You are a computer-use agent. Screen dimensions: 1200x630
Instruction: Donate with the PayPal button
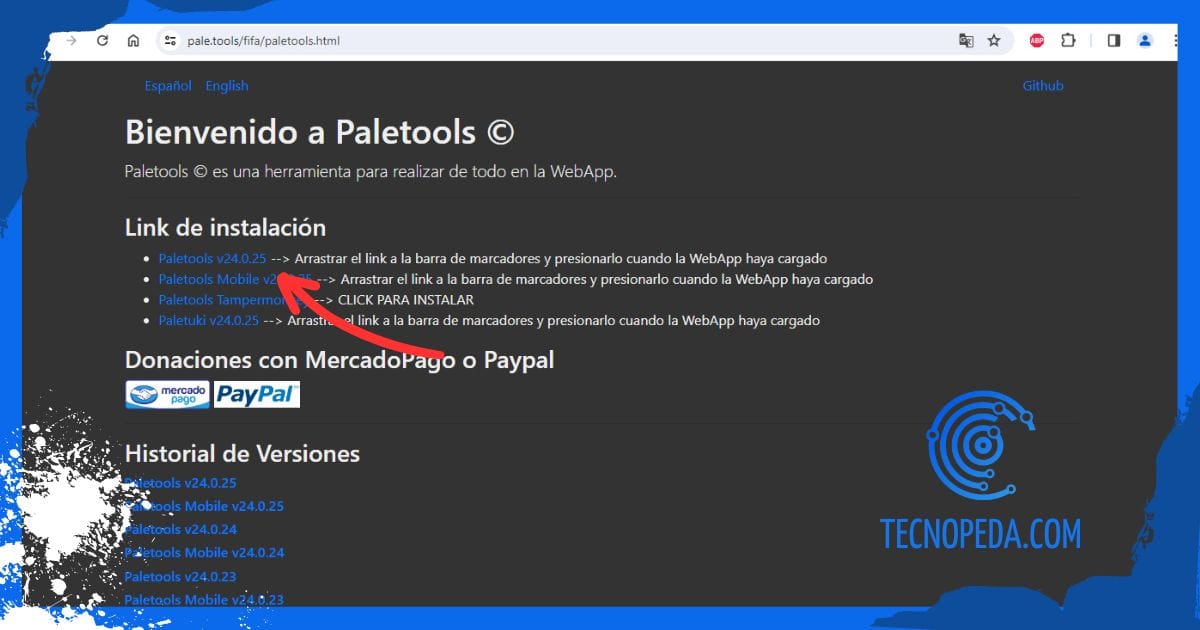pos(257,394)
